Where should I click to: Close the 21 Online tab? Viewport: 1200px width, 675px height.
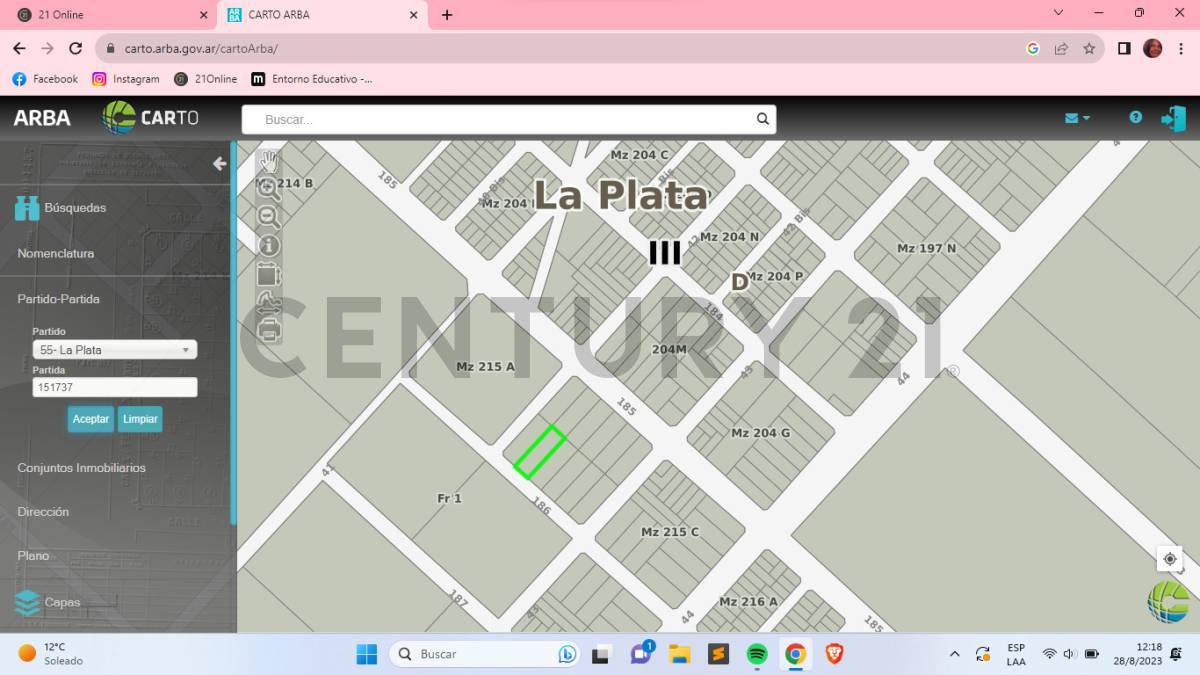204,15
